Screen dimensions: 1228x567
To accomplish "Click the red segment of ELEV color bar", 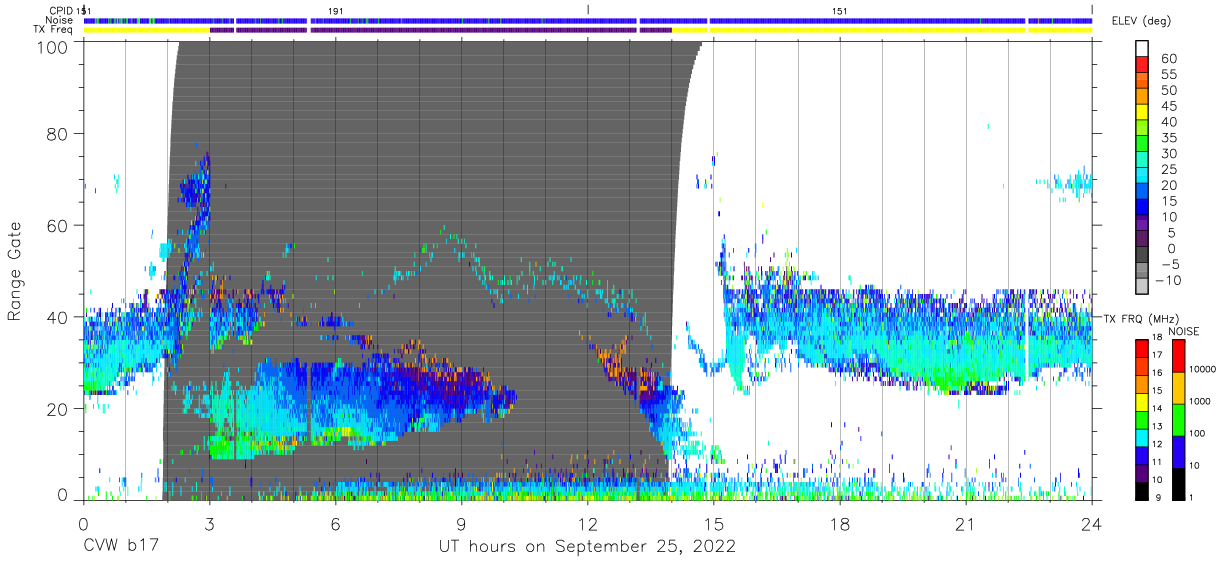I will coord(1141,64).
